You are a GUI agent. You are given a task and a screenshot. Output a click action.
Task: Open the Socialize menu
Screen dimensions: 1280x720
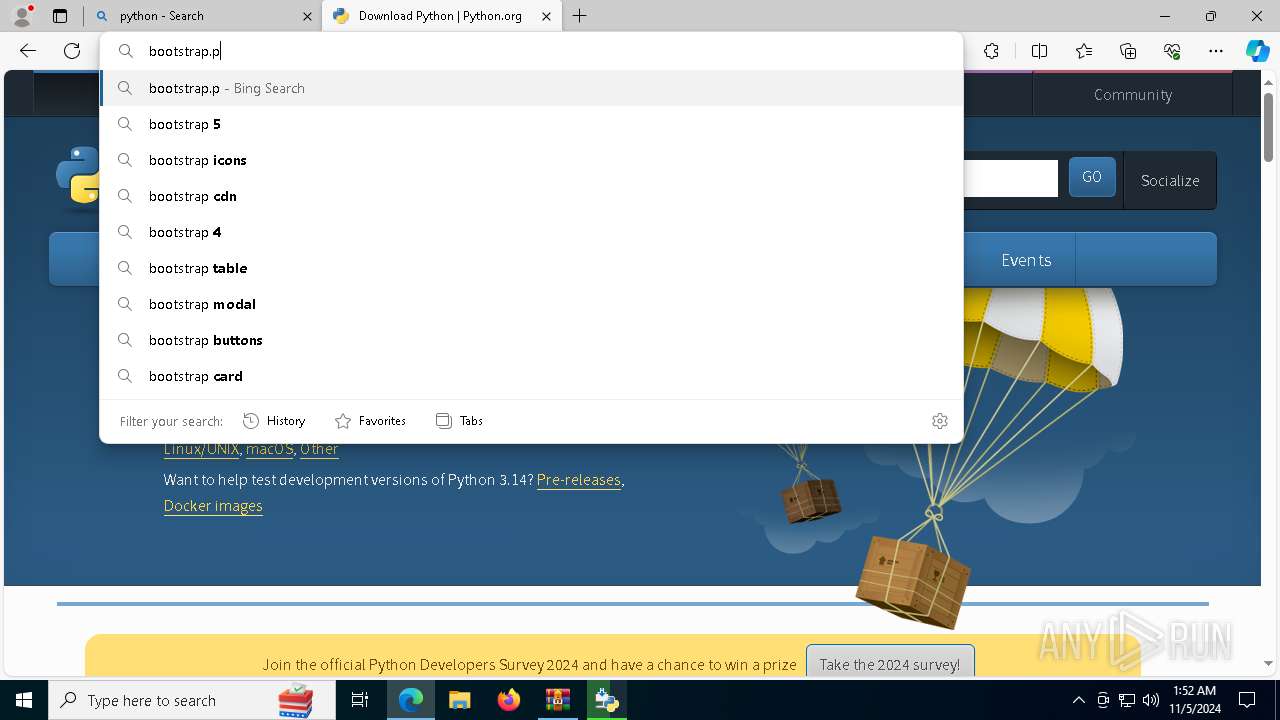1170,181
